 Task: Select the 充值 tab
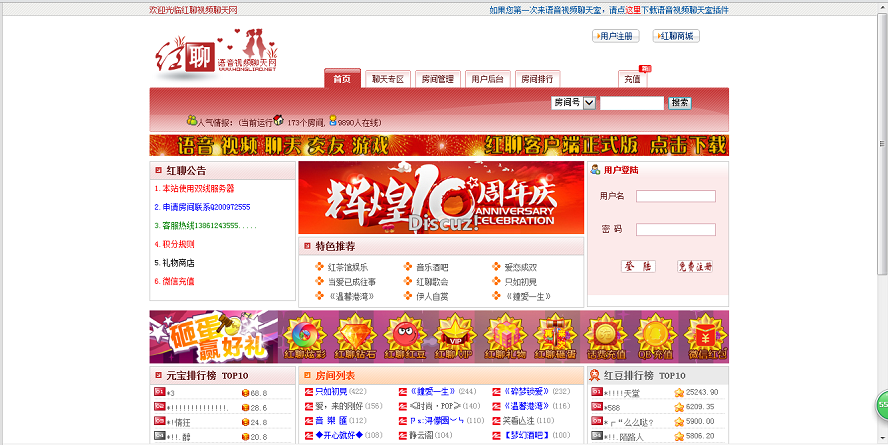(x=632, y=79)
